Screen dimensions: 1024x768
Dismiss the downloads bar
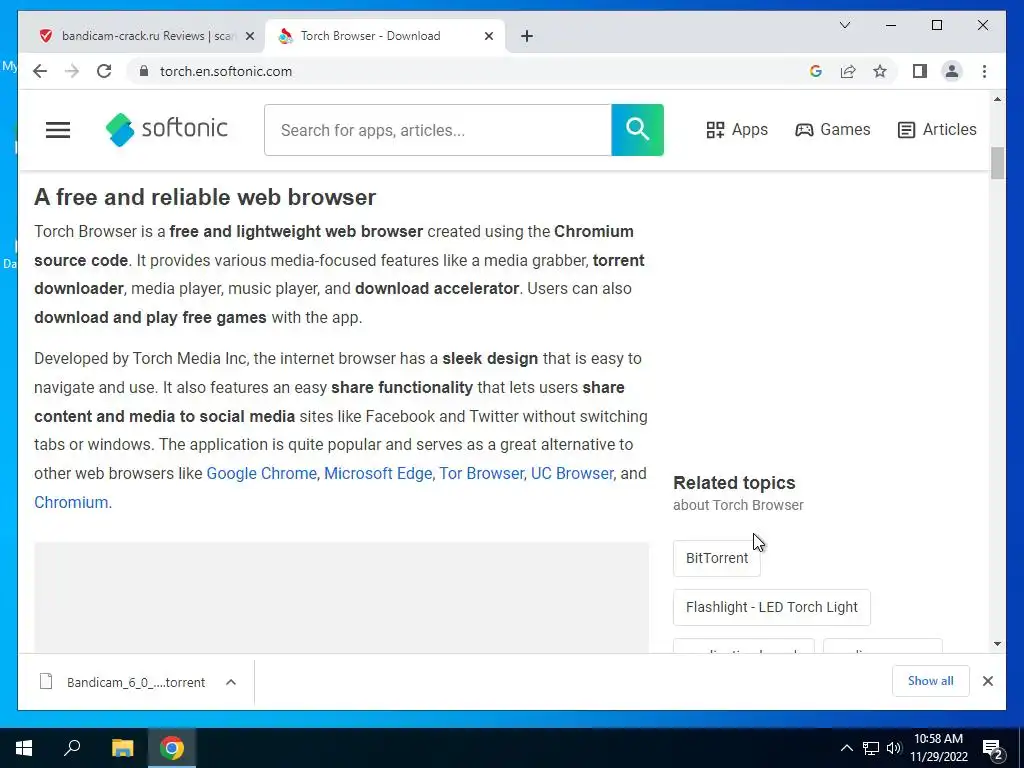[x=987, y=681]
